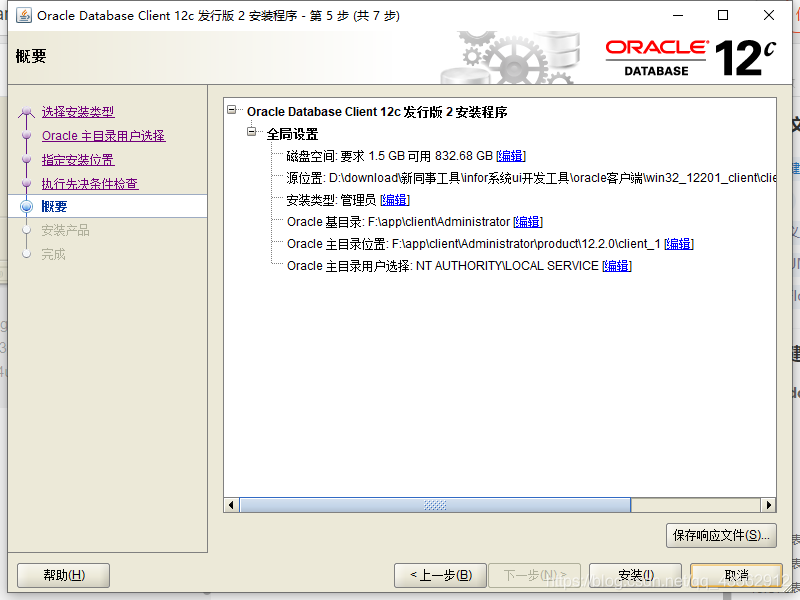Click the 概要 step radio indicator

(x=27, y=206)
